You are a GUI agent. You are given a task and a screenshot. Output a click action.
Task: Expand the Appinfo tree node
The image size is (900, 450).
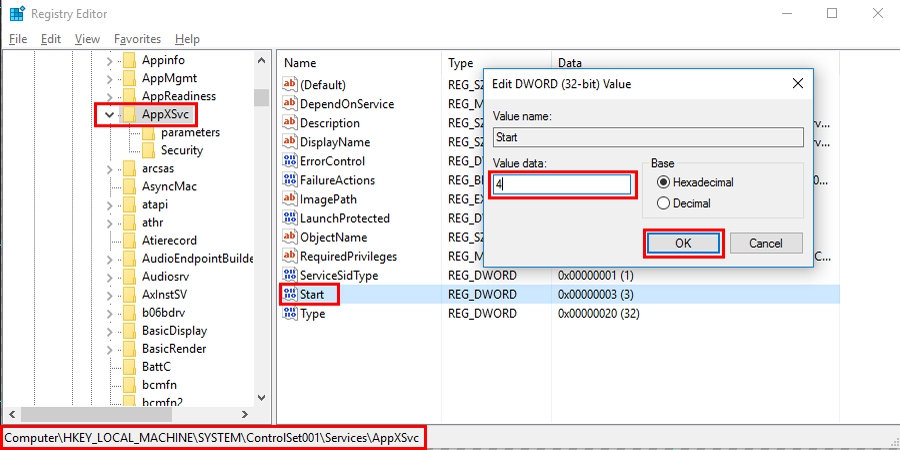(109, 60)
